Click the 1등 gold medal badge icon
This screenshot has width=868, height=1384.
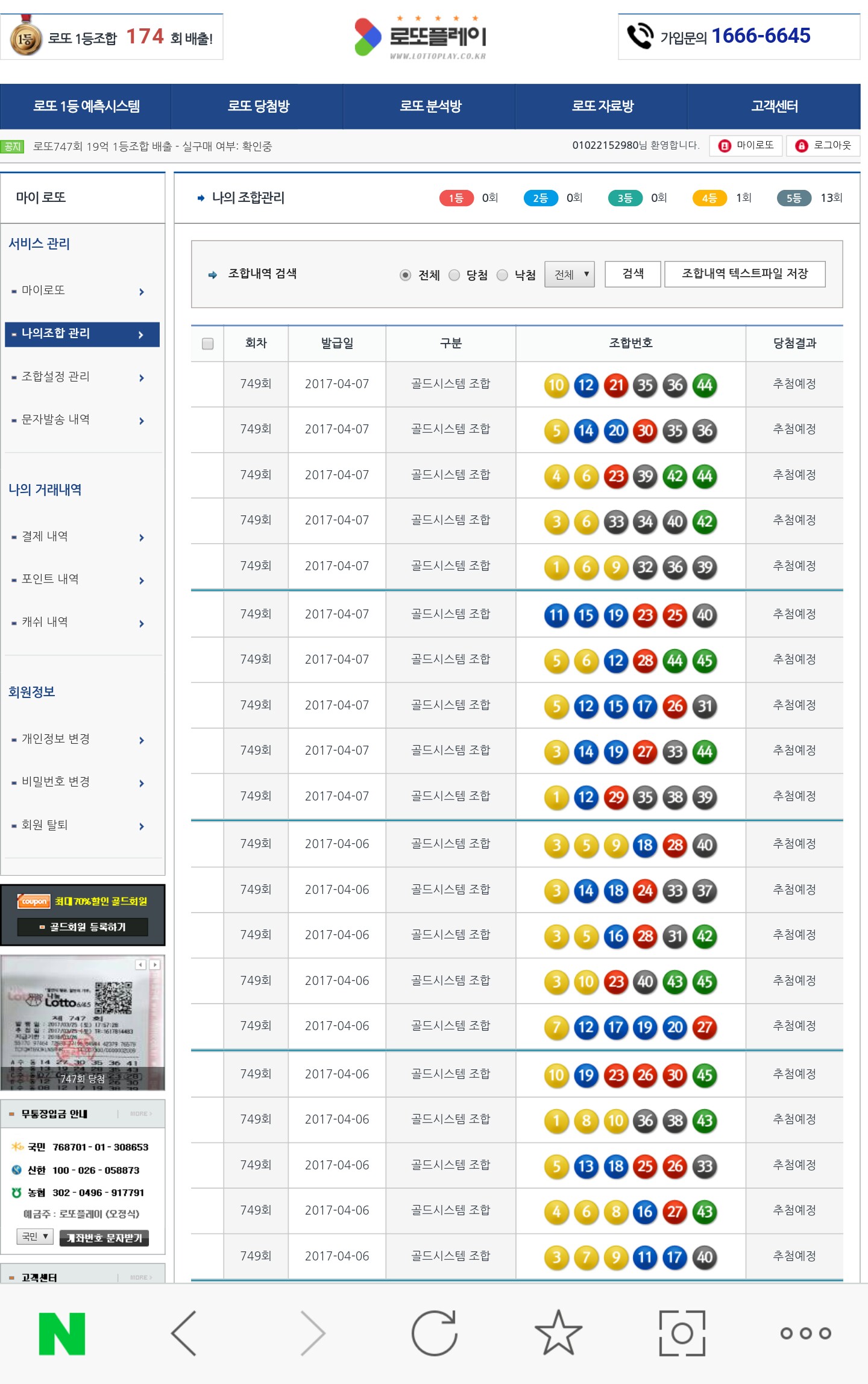tap(25, 39)
